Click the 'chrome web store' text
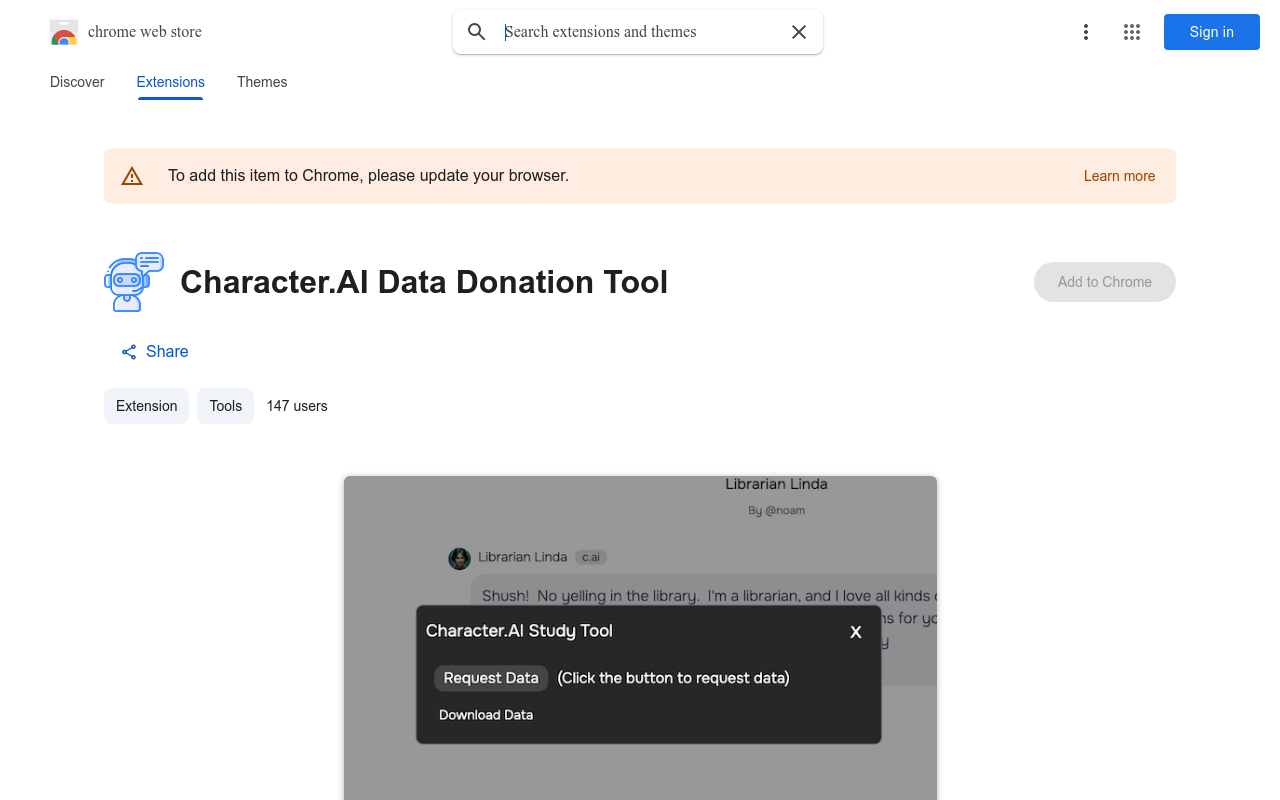Image resolution: width=1280 pixels, height=800 pixels. (x=145, y=32)
